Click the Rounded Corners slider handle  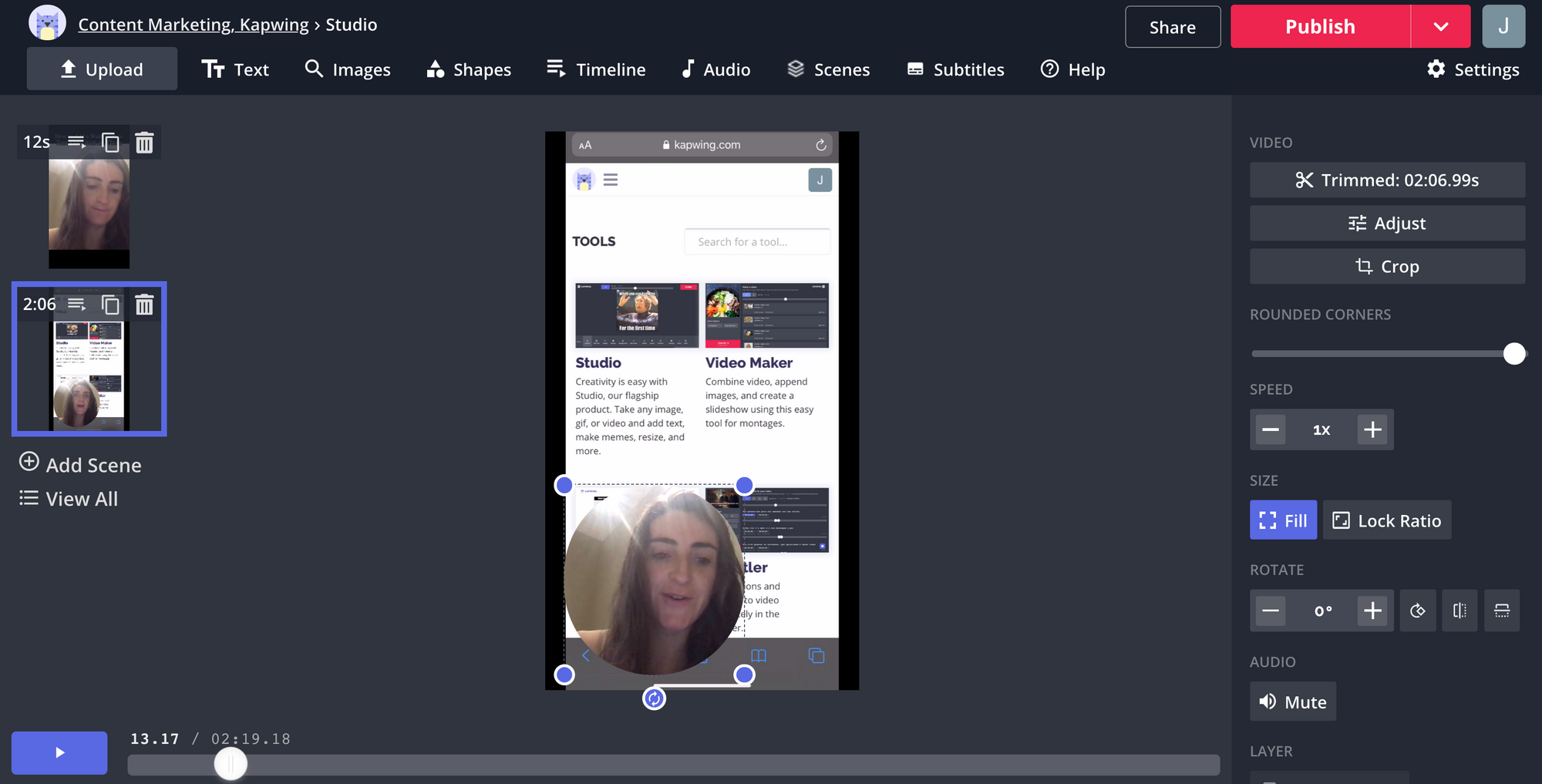1513,354
